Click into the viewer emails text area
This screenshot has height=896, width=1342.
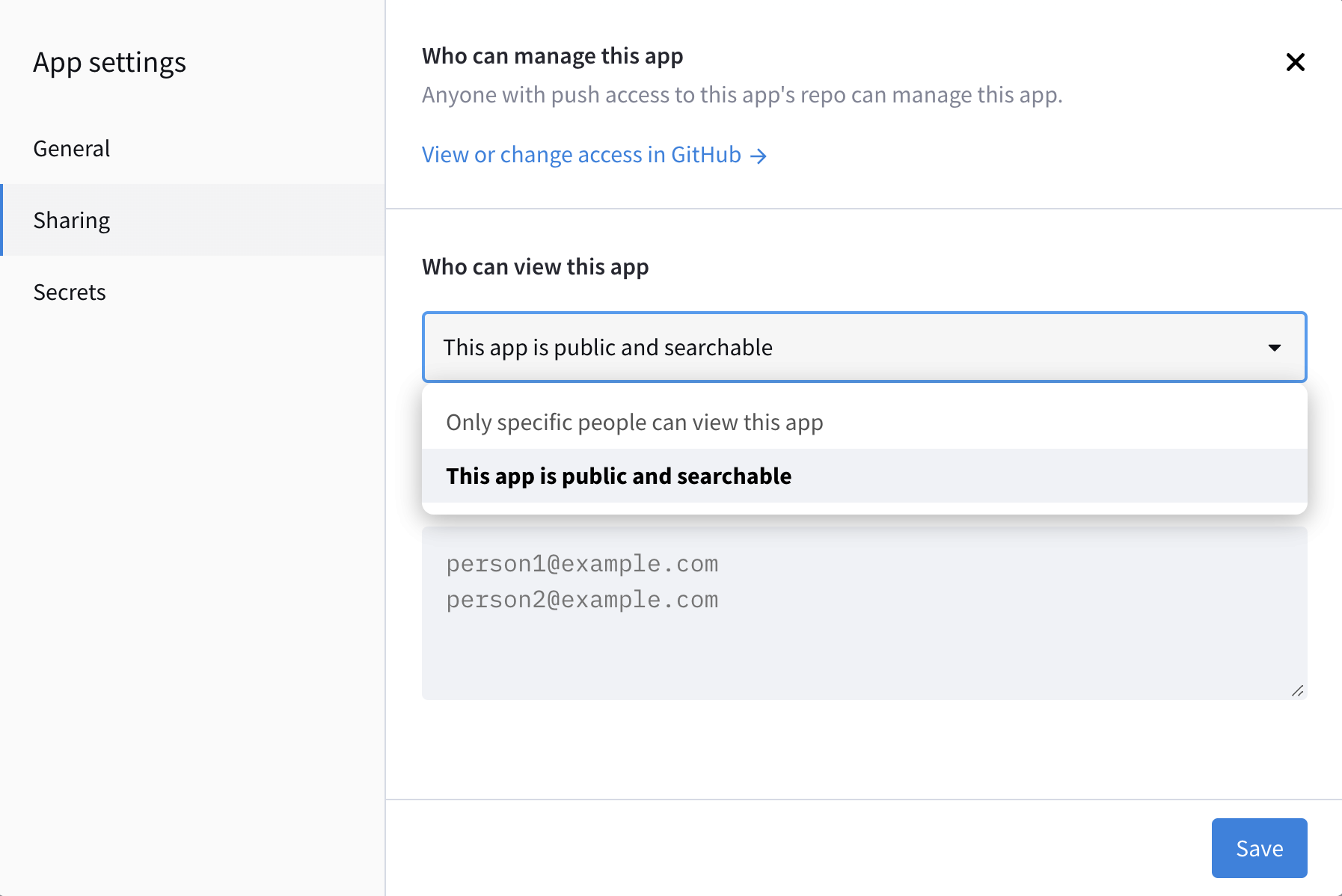pos(864,651)
